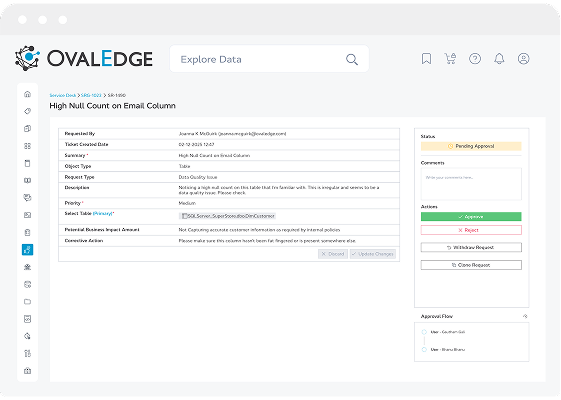The height and width of the screenshot is (400, 561).
Task: Click the stacked-pages catalog sidebar icon
Action: (x=28, y=128)
